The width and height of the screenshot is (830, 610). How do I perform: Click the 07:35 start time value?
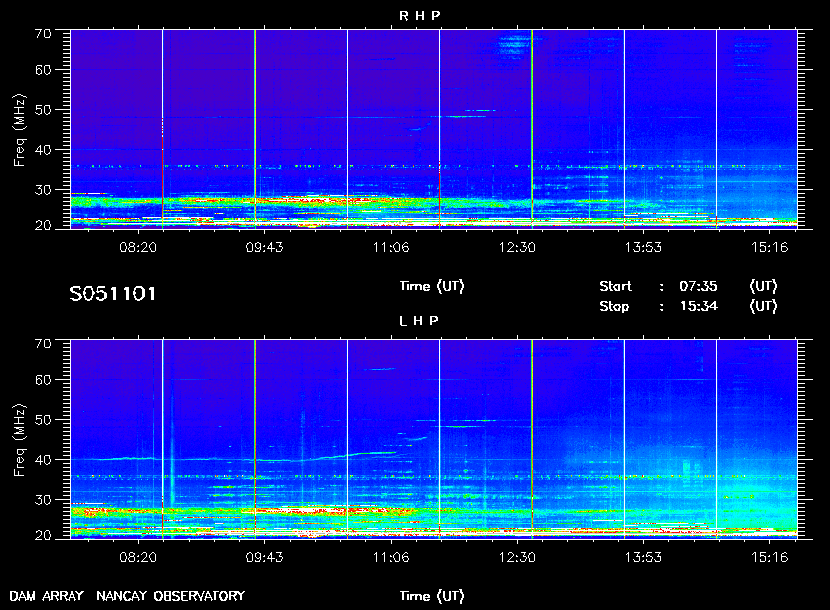(x=698, y=286)
